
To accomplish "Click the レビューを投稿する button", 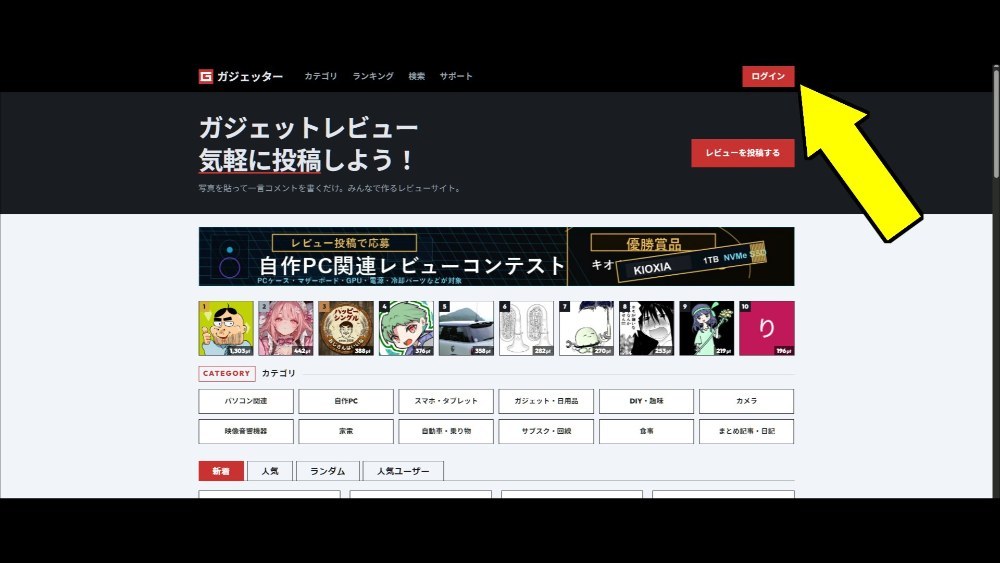I will click(x=742, y=153).
